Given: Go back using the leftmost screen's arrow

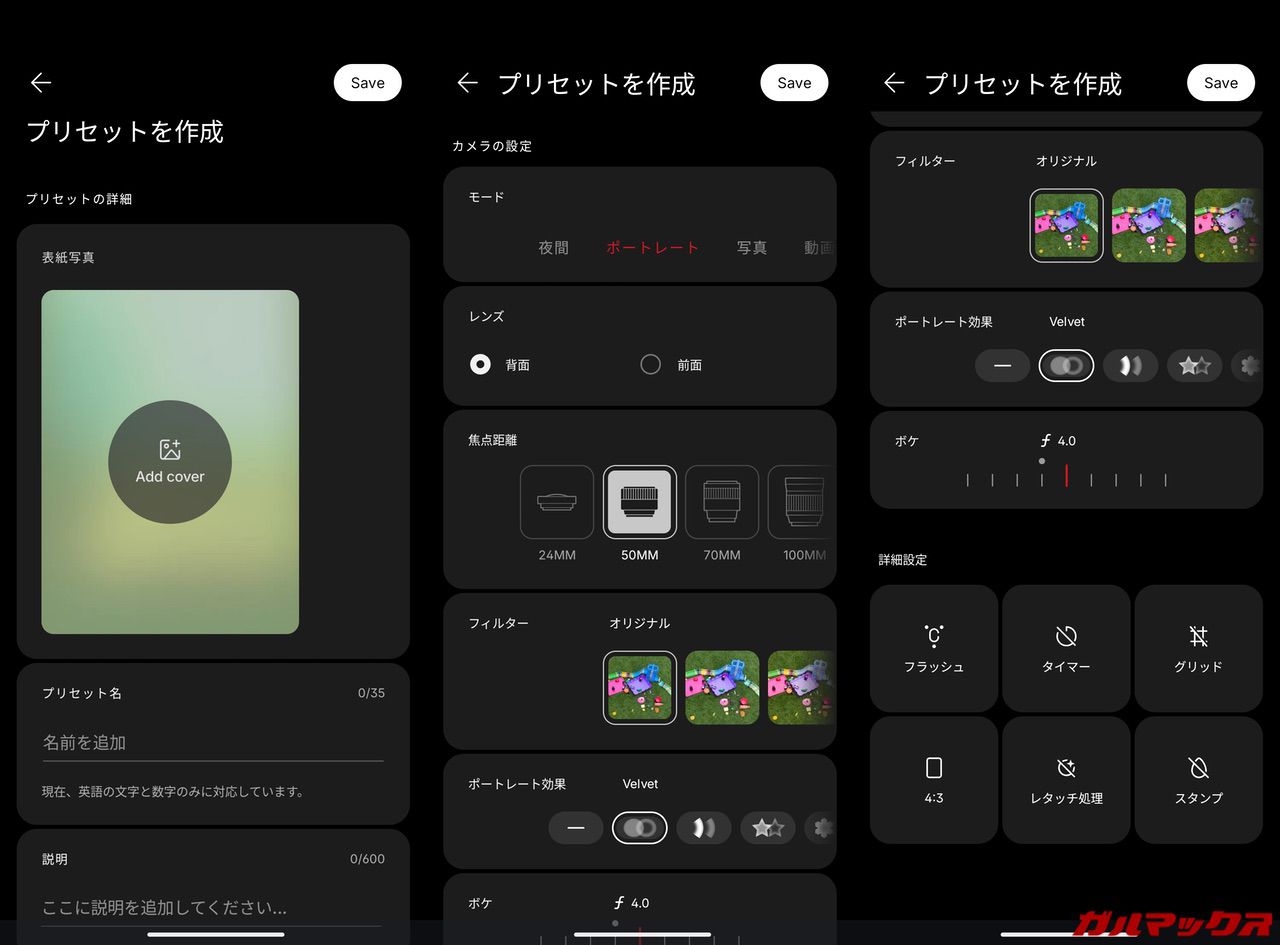Looking at the screenshot, I should click(x=41, y=83).
